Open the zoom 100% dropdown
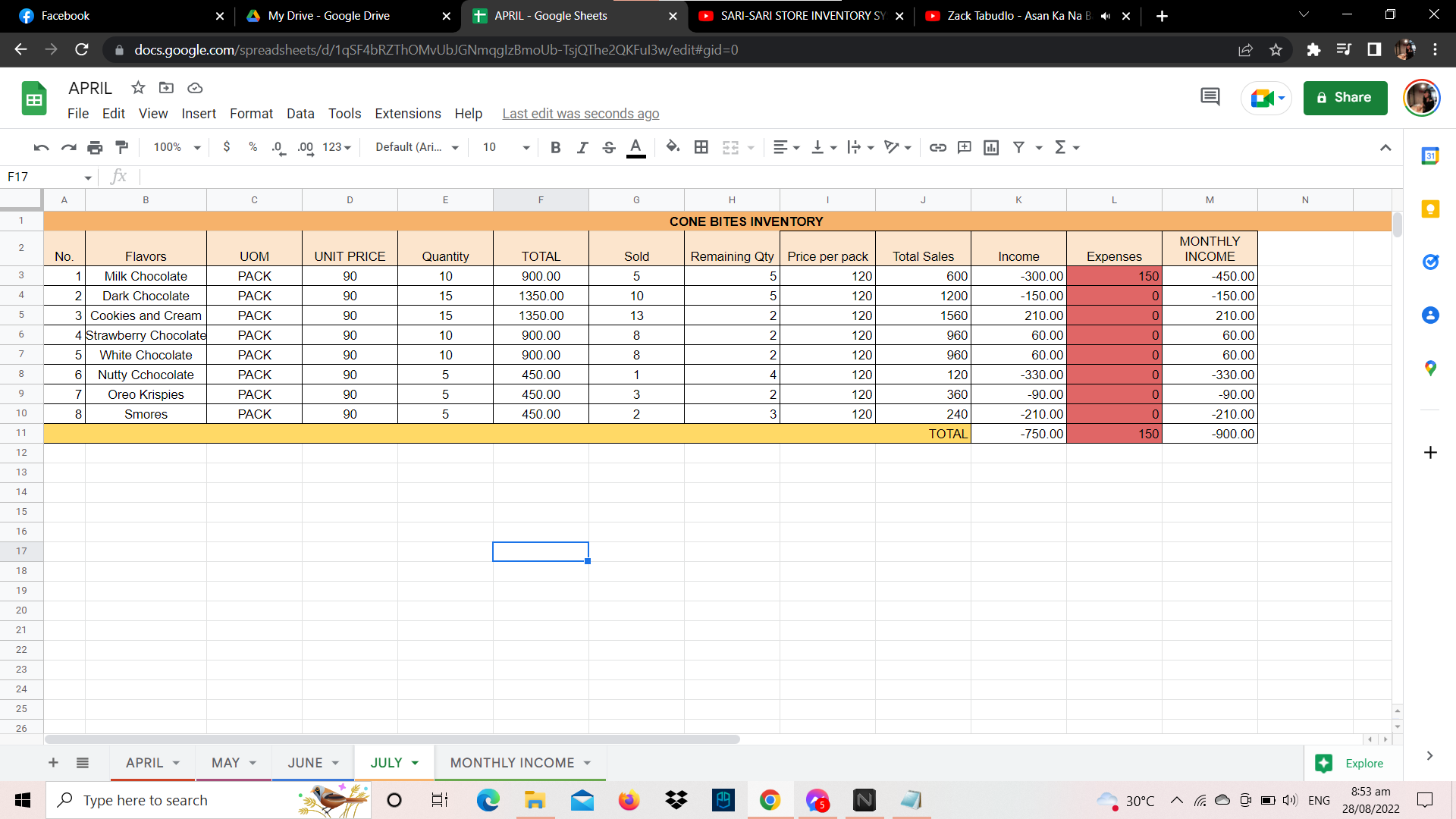The width and height of the screenshot is (1456, 819). (177, 147)
